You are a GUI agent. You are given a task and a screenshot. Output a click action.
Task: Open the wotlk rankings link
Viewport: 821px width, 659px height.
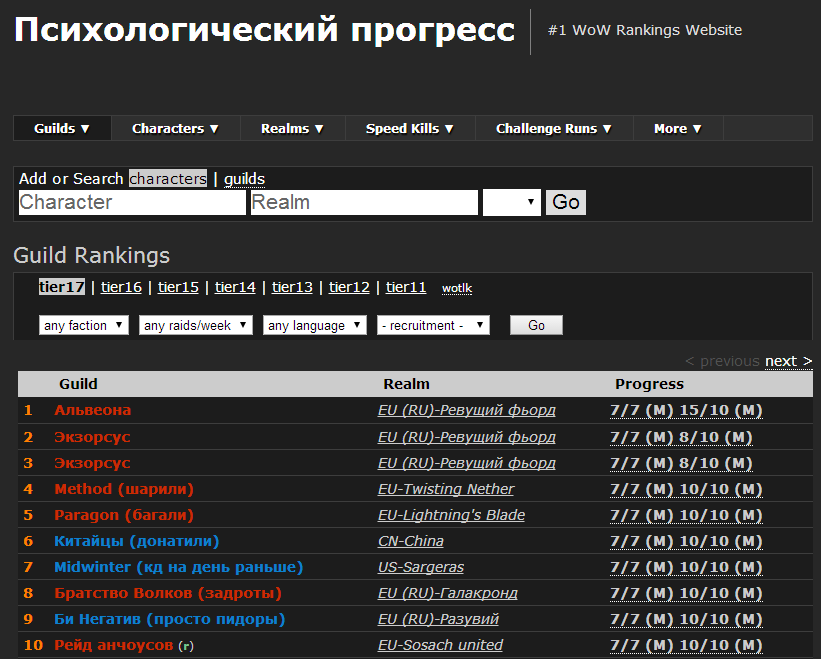click(x=457, y=288)
